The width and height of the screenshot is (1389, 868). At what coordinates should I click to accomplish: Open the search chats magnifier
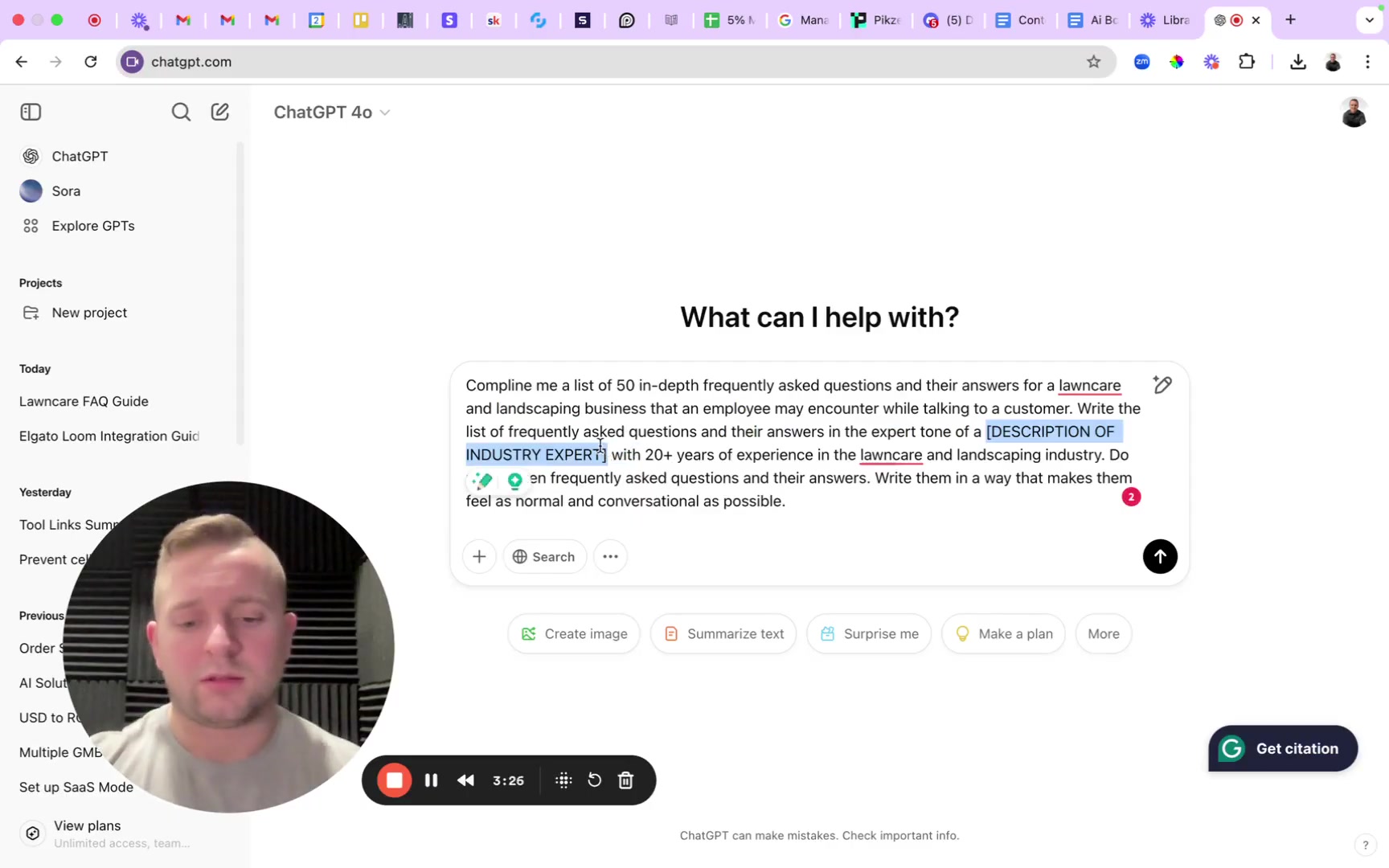pyautogui.click(x=181, y=112)
